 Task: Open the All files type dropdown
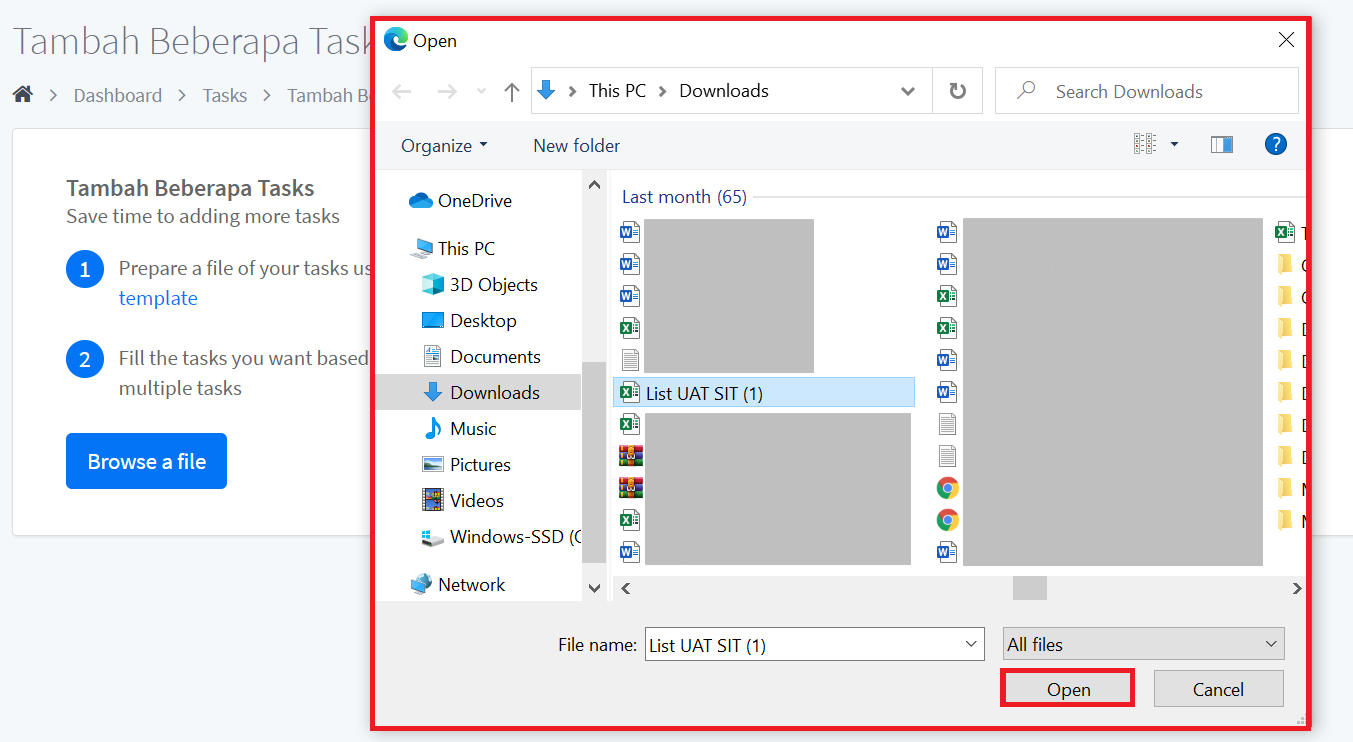1143,645
